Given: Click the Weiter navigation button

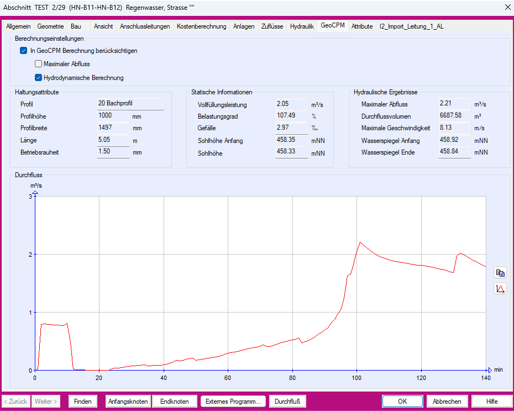Looking at the screenshot, I should coord(46,401).
